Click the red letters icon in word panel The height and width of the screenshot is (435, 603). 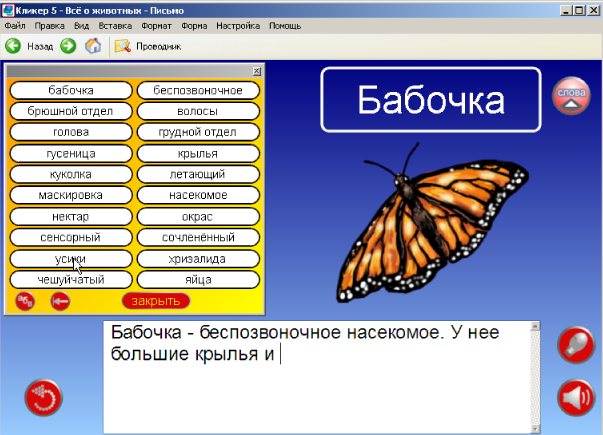[26, 300]
